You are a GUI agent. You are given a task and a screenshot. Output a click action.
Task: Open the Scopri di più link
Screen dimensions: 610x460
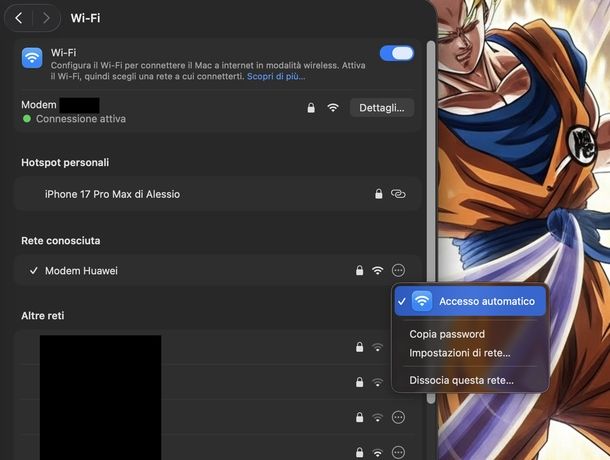click(276, 76)
